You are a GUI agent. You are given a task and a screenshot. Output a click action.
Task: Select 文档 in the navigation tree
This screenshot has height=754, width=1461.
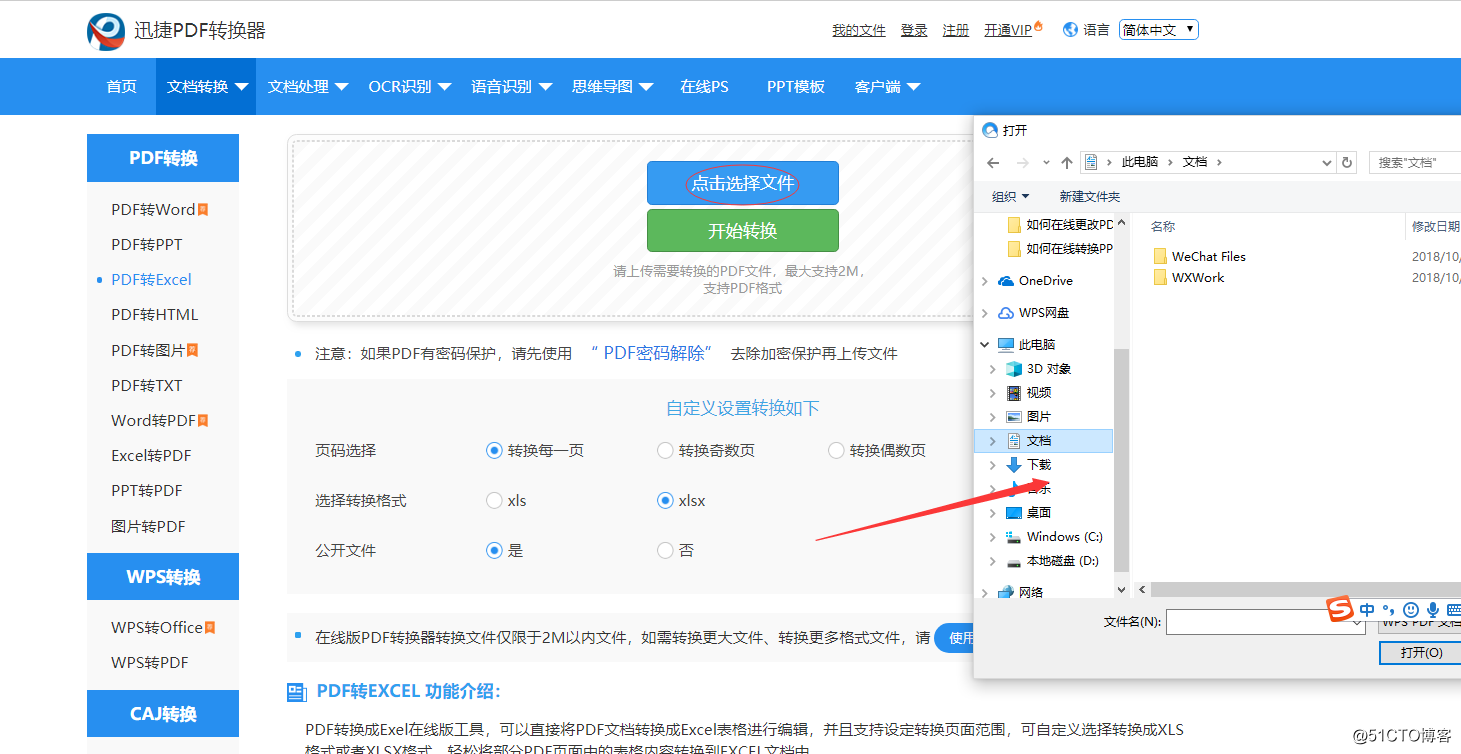pos(1043,441)
